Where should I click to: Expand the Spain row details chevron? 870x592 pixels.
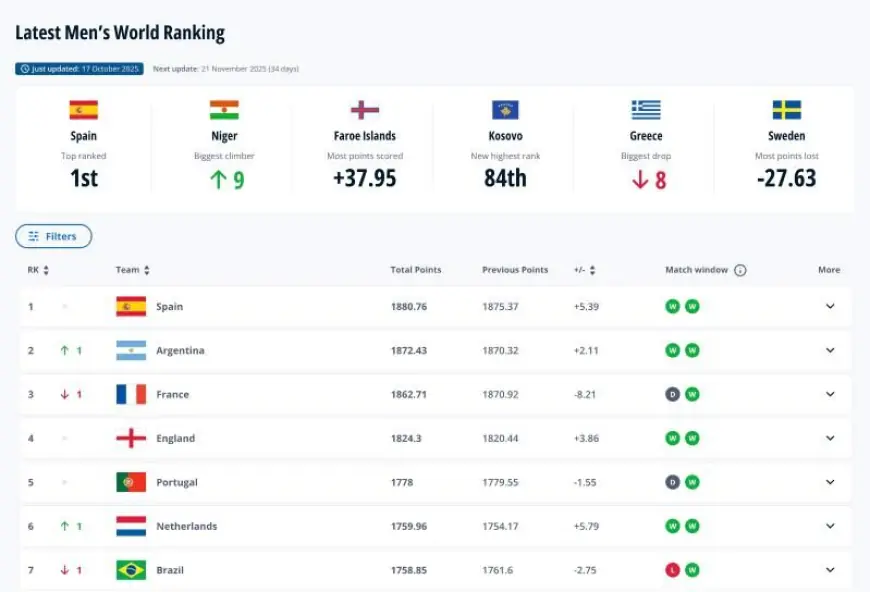(829, 306)
